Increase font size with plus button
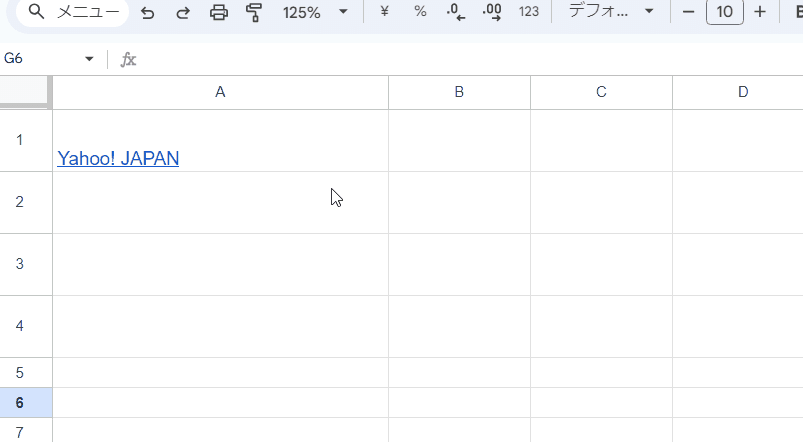Viewport: 803px width, 442px height. tap(760, 11)
